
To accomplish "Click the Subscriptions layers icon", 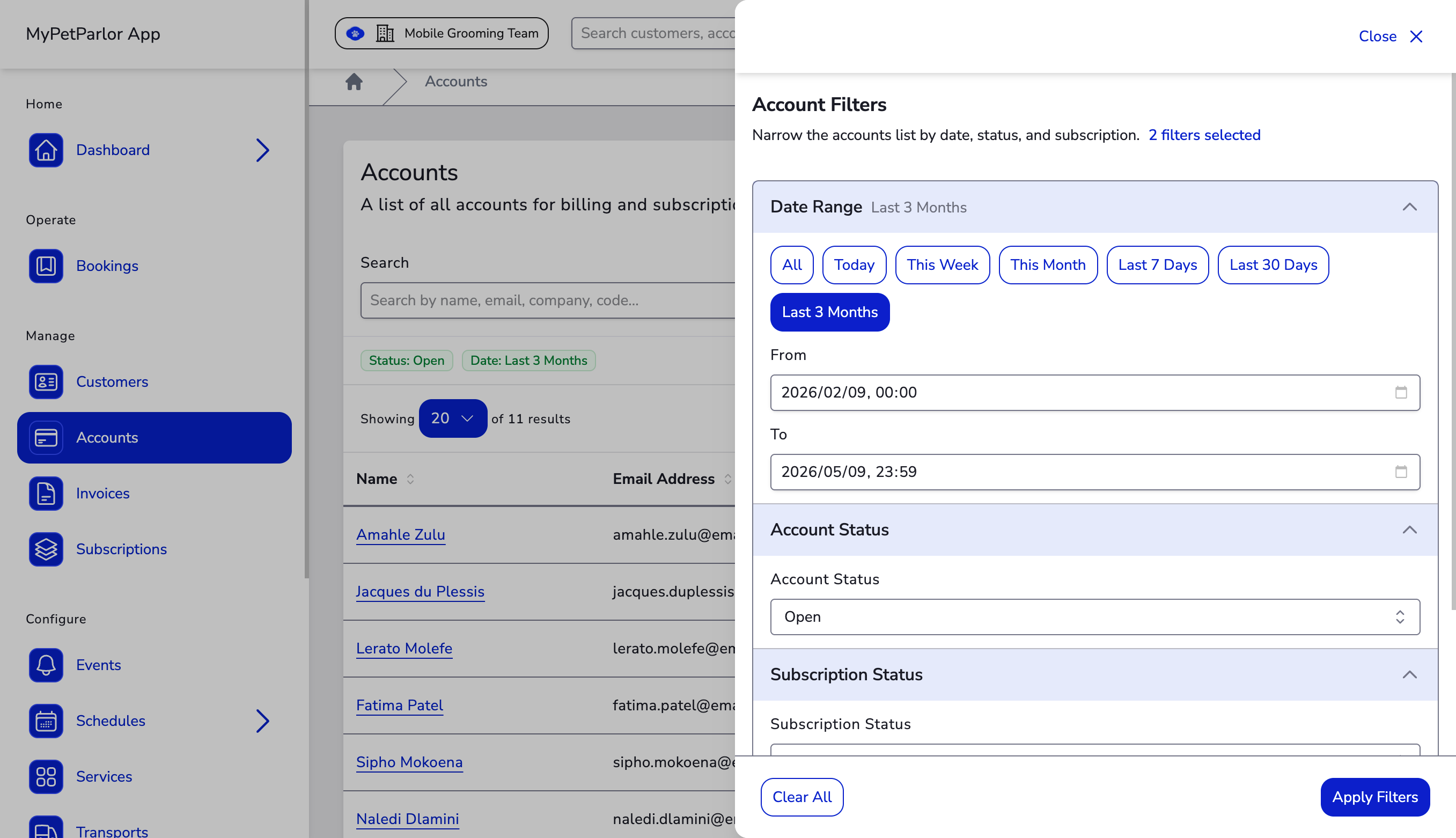I will point(46,549).
